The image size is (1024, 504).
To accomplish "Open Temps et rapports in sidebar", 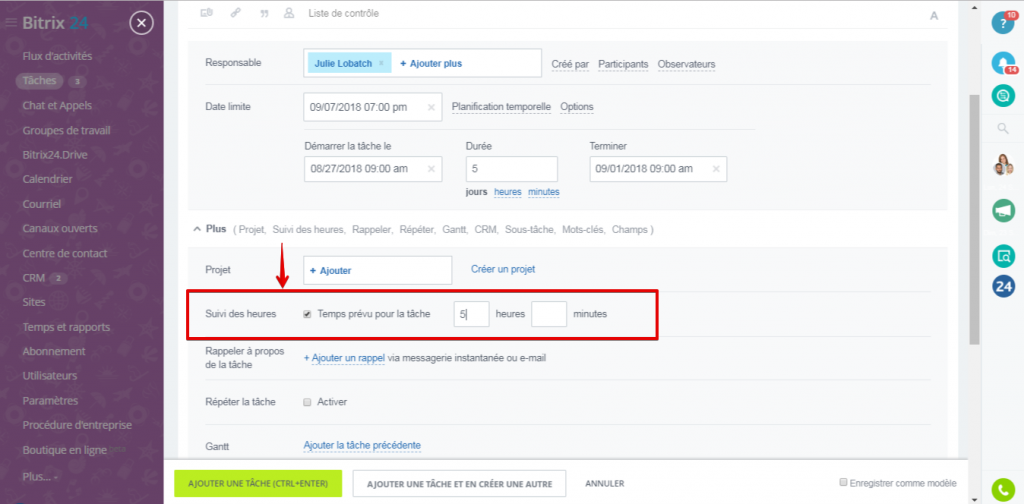I will [x=66, y=327].
